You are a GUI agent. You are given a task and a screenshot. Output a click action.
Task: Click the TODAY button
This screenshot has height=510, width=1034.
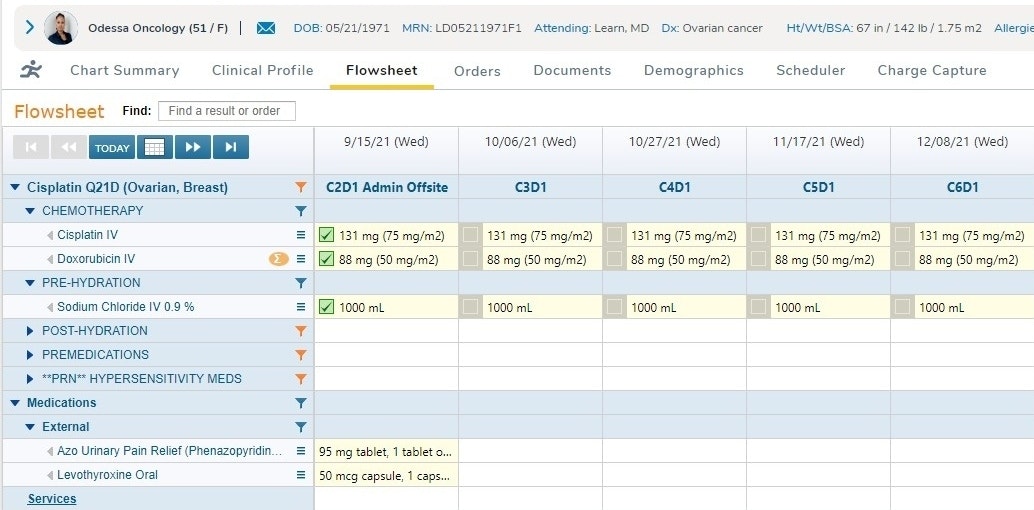(112, 148)
